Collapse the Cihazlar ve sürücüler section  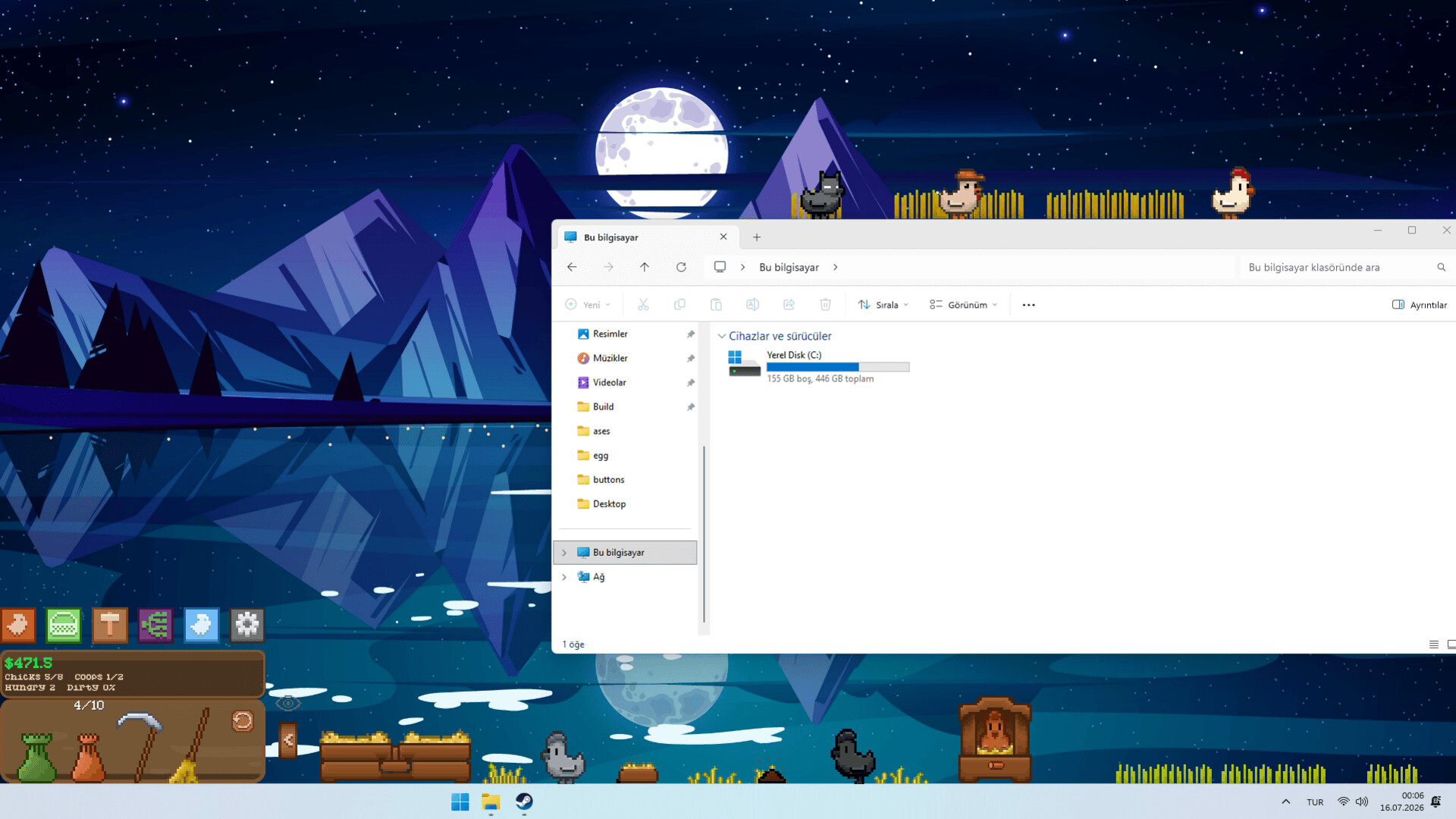(722, 336)
